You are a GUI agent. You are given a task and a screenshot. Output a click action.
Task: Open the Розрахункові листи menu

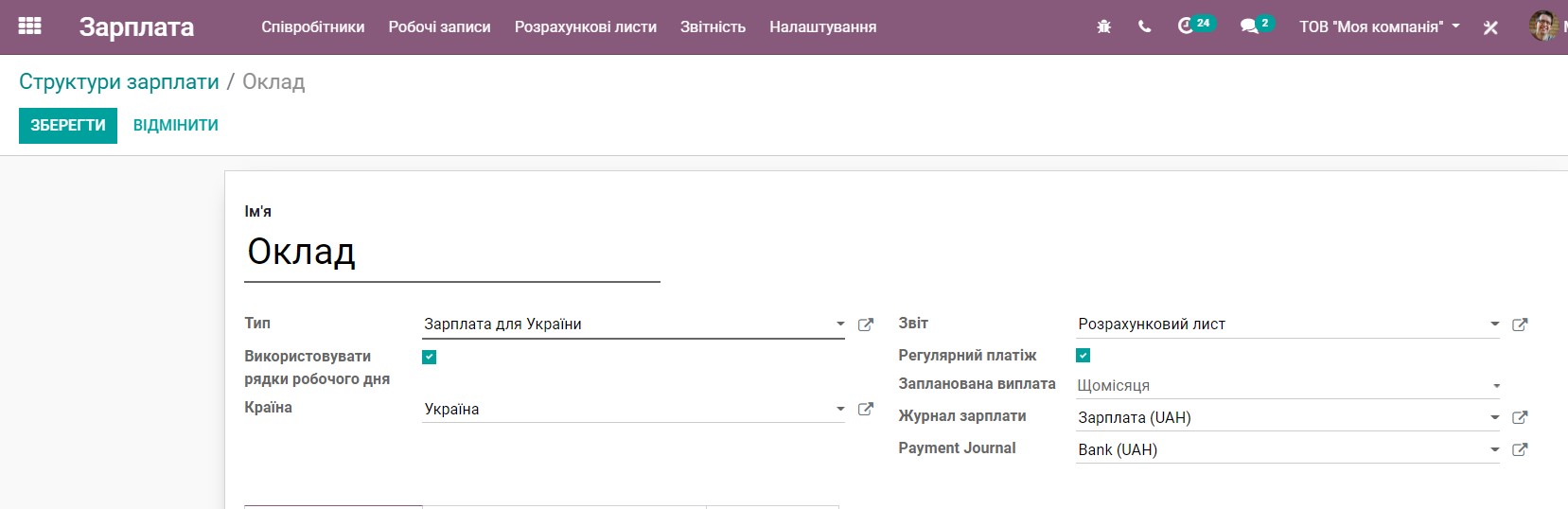point(586,26)
